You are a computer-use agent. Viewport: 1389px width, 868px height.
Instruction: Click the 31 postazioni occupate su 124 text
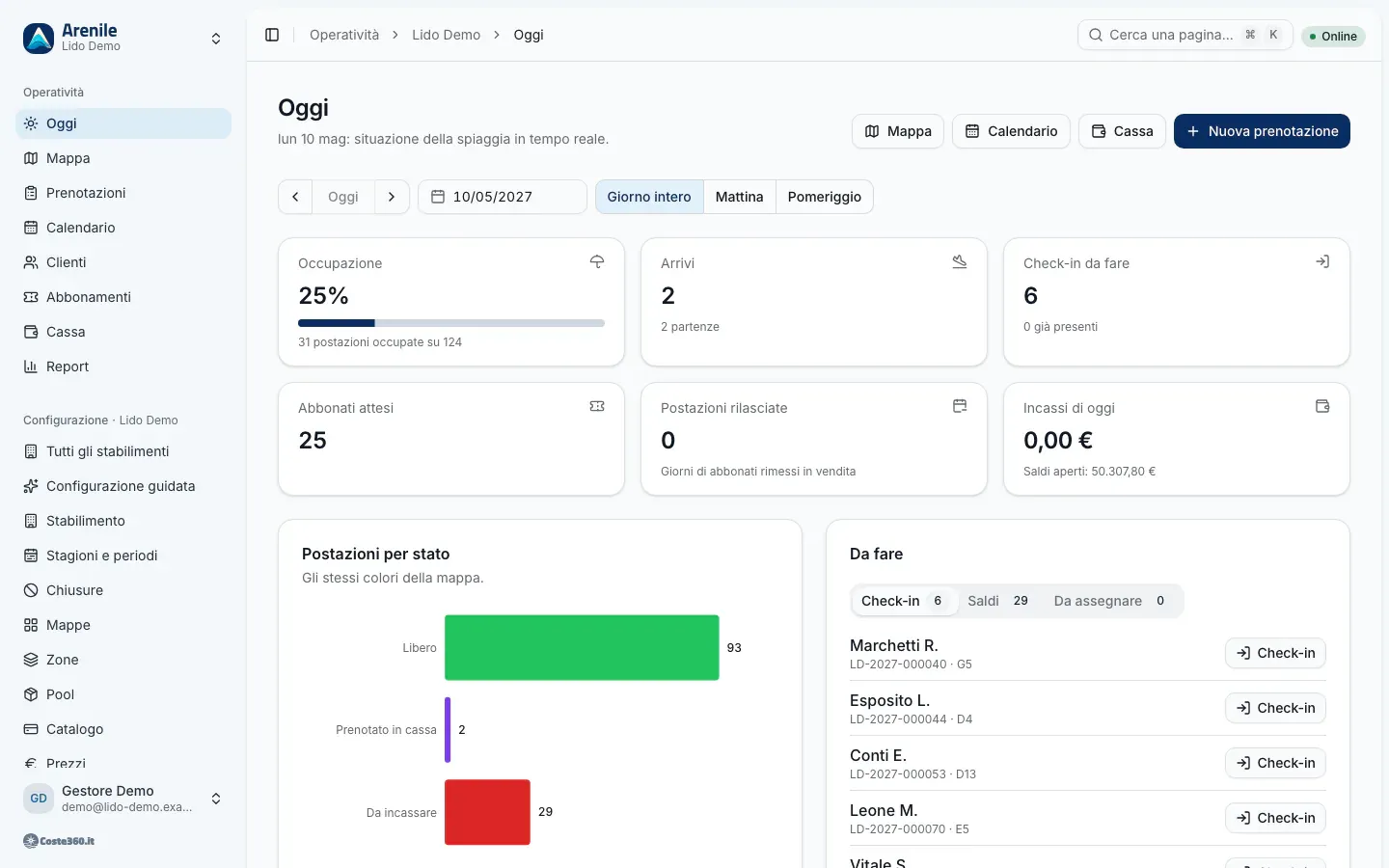pyautogui.click(x=380, y=342)
